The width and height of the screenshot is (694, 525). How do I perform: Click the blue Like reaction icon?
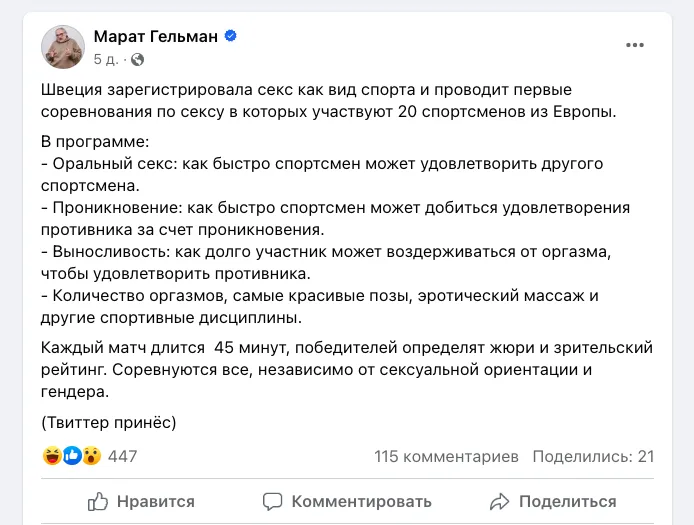point(72,456)
